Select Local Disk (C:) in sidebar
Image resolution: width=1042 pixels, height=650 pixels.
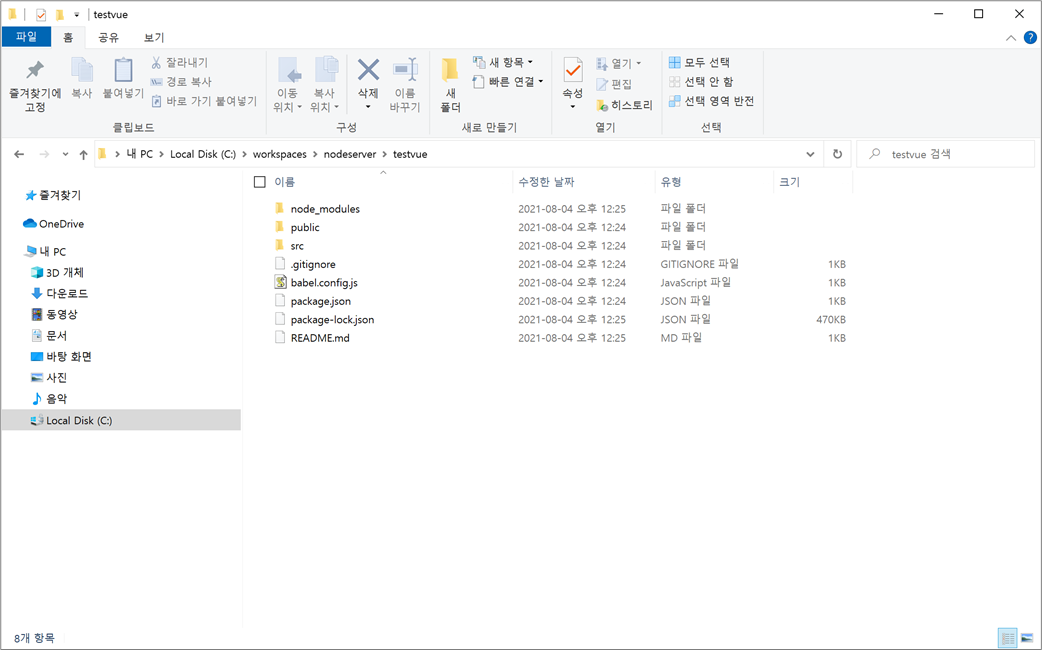coord(121,421)
